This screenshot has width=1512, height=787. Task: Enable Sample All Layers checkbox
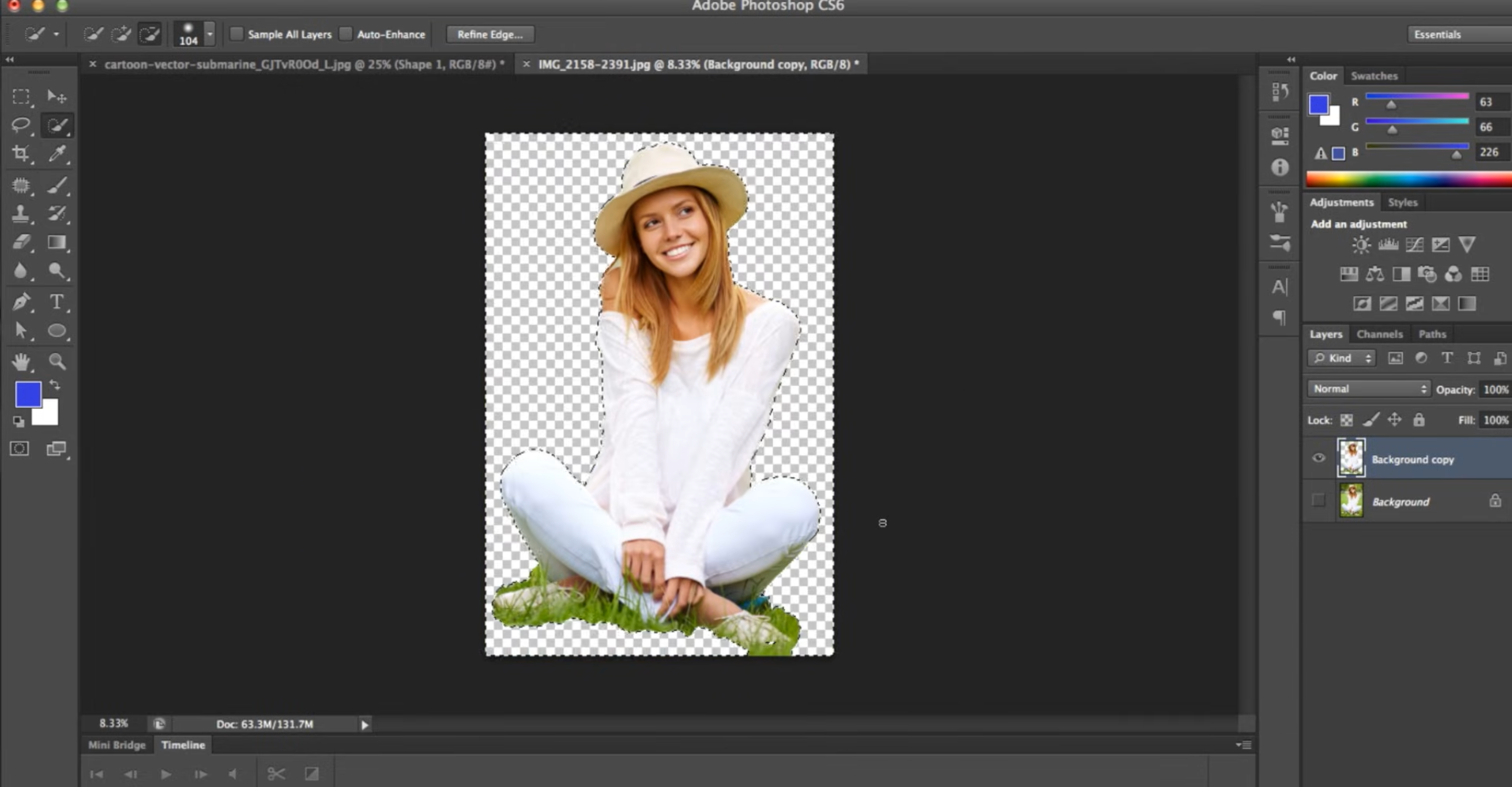(x=236, y=34)
